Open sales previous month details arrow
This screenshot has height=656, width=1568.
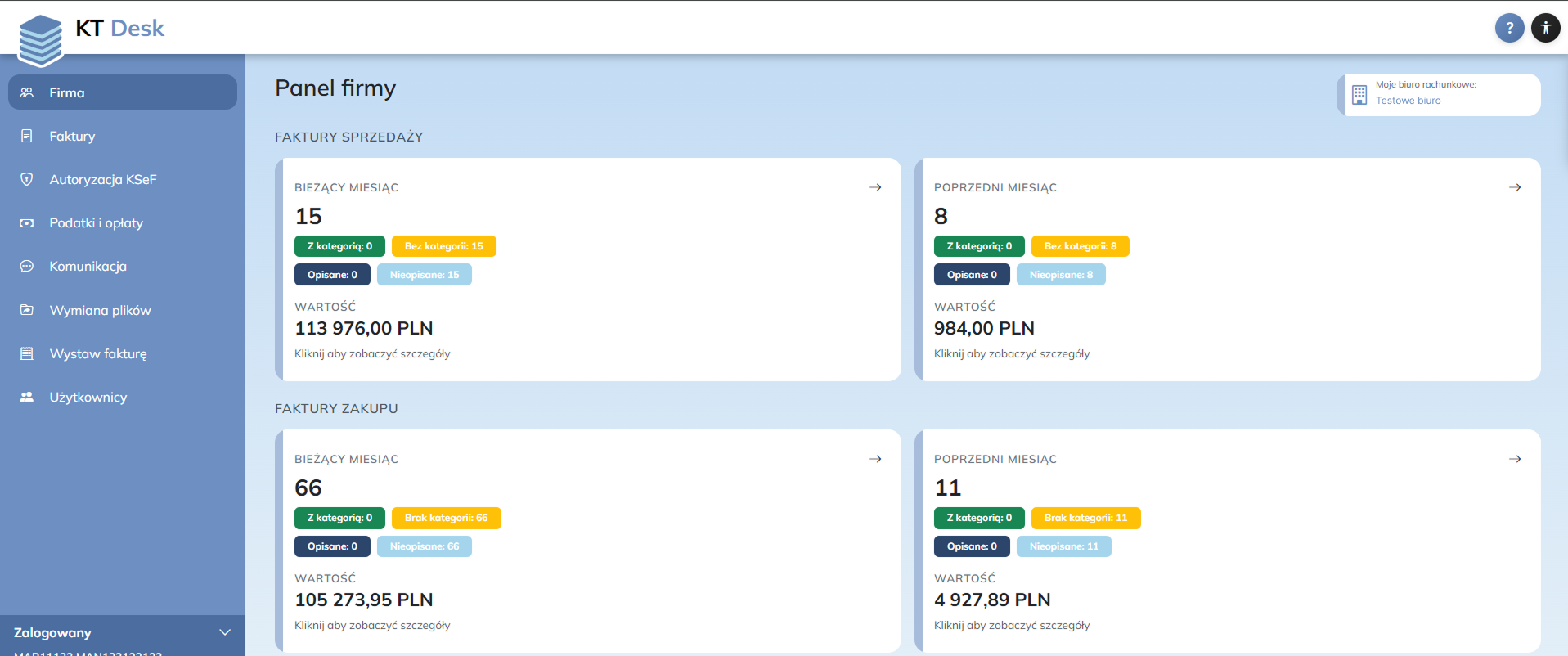(x=1515, y=187)
